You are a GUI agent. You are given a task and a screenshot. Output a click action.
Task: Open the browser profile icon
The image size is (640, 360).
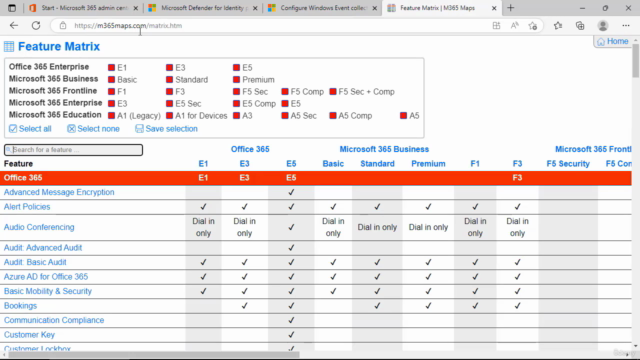[x=602, y=25]
